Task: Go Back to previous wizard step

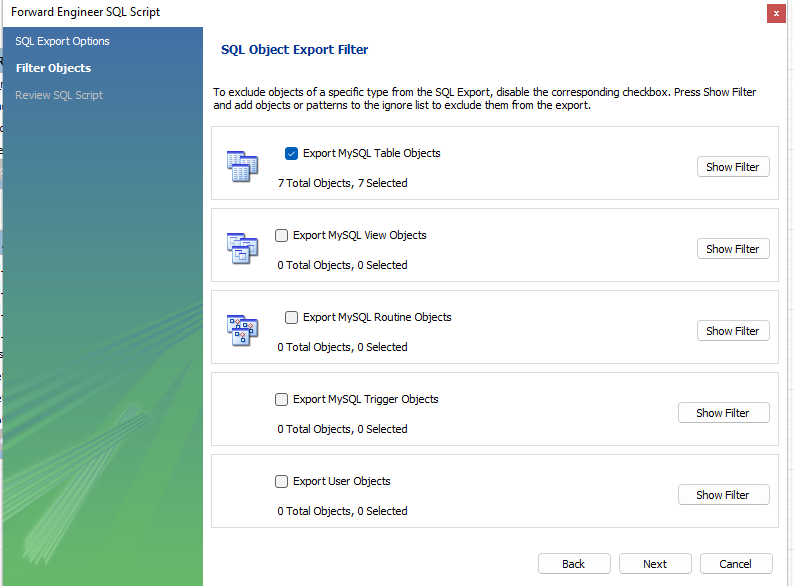Action: point(574,564)
